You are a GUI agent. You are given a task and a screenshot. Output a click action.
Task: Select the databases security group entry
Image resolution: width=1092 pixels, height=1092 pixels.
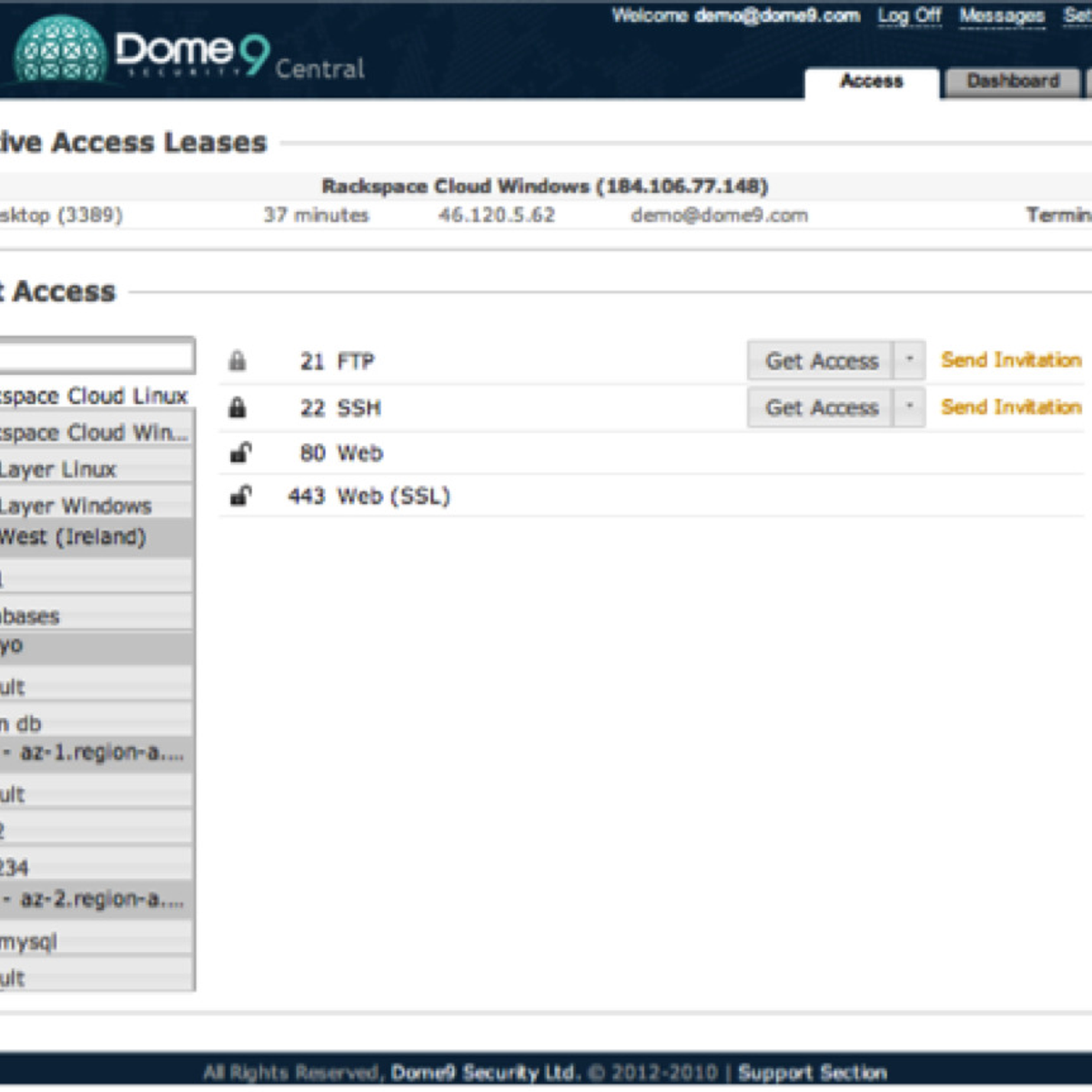(96, 615)
